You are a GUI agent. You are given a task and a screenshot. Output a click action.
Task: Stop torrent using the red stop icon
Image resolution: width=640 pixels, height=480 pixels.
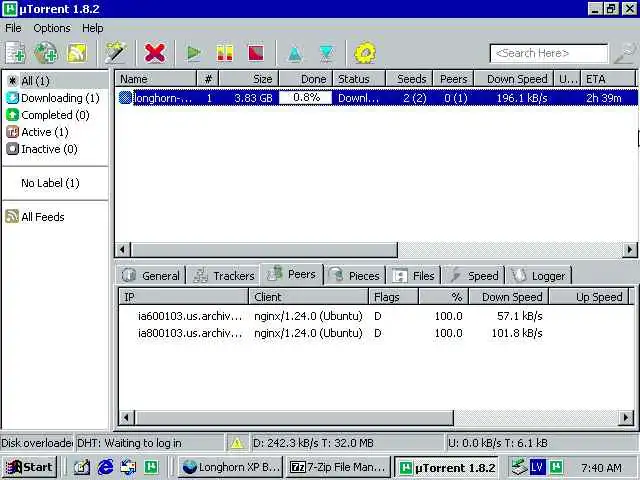[256, 53]
